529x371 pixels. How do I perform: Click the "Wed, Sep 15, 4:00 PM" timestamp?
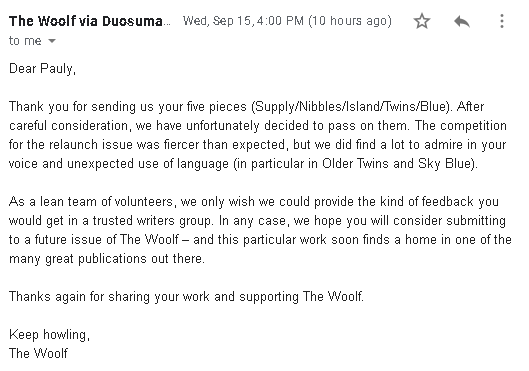pyautogui.click(x=244, y=21)
